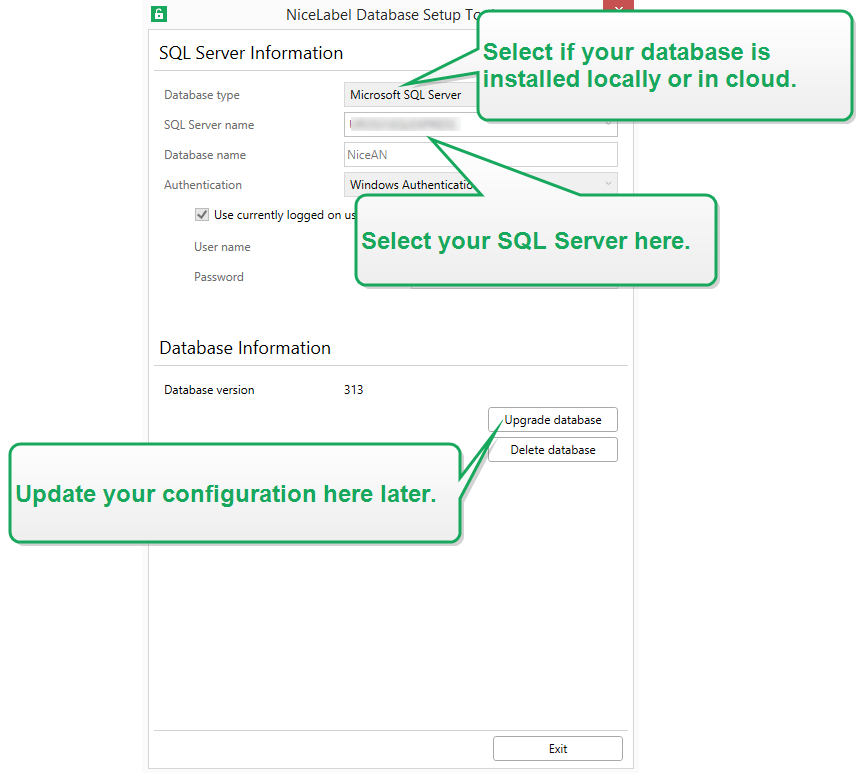This screenshot has height=773, width=866.
Task: Click the SQL Server Information heading
Action: 251,53
